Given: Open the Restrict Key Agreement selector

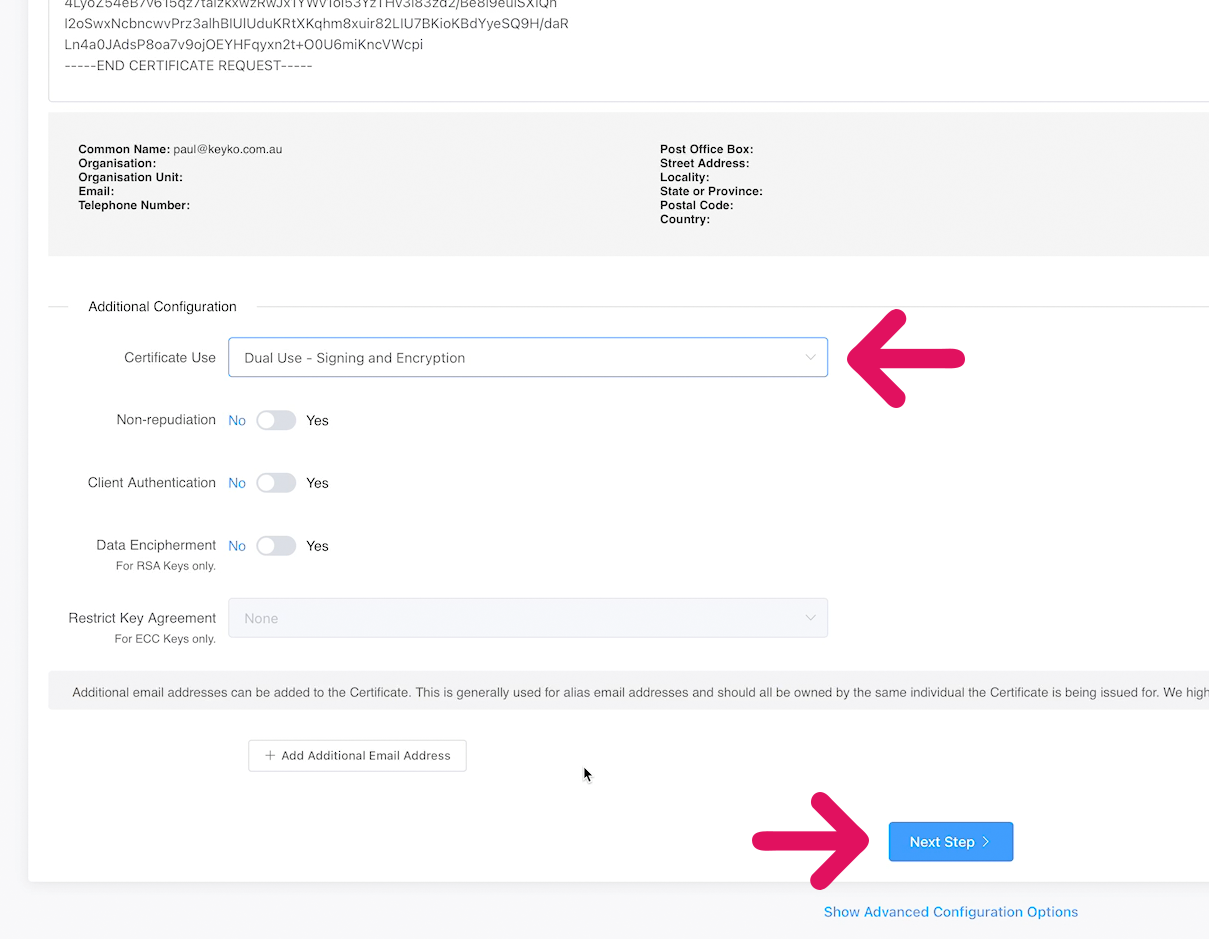Looking at the screenshot, I should (x=528, y=618).
